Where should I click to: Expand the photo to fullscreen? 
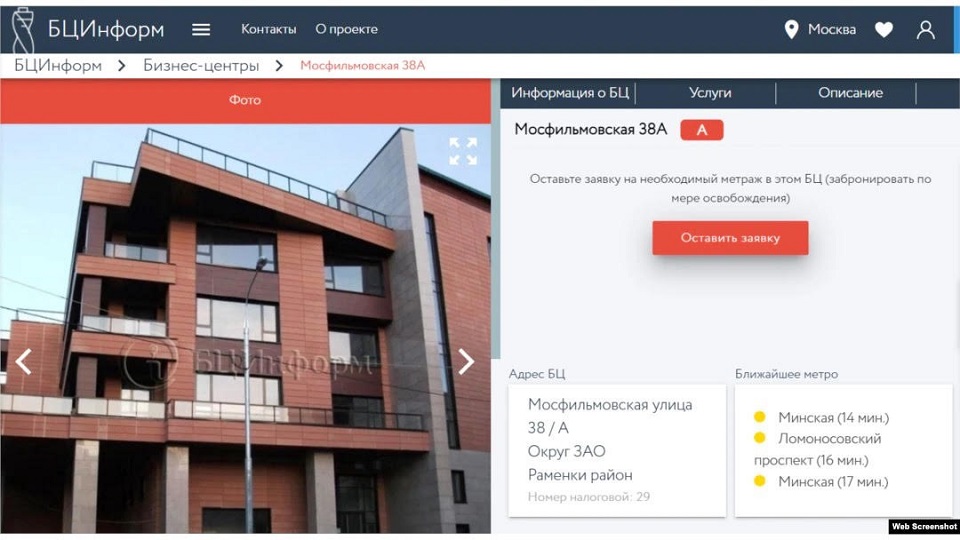(x=463, y=151)
